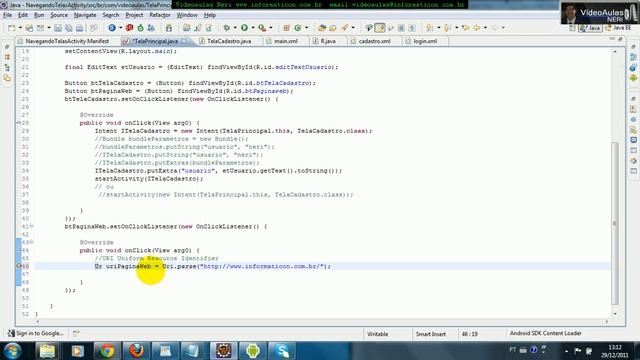Switch to cadastro.xml editor tab
This screenshot has height=360, width=640.
coord(374,41)
